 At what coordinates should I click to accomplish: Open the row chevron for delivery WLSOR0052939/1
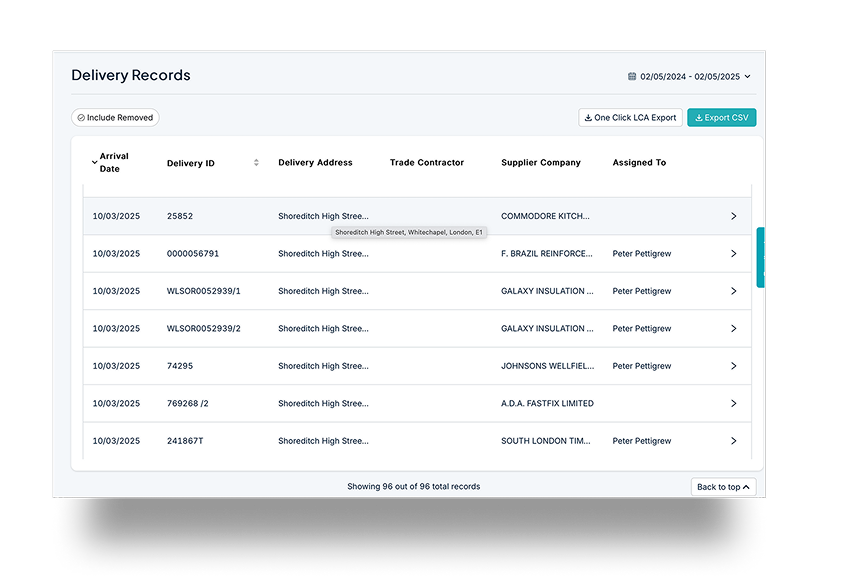[x=733, y=291]
